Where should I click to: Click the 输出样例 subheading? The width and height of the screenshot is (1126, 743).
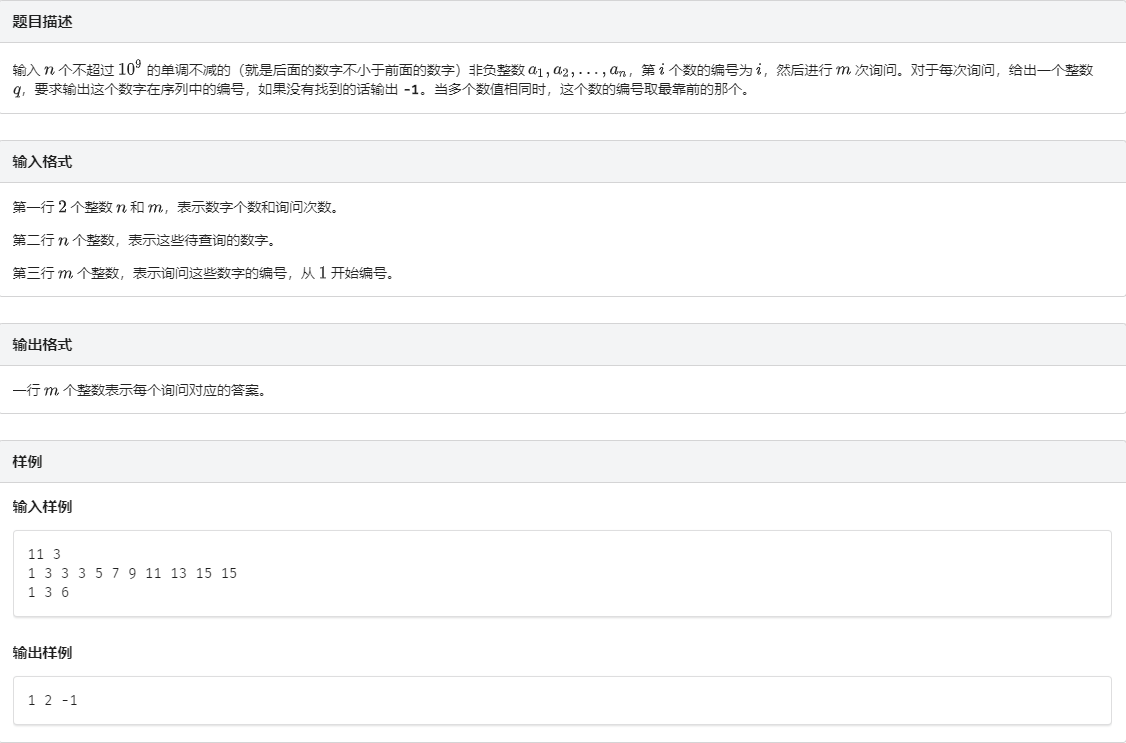(x=42, y=653)
